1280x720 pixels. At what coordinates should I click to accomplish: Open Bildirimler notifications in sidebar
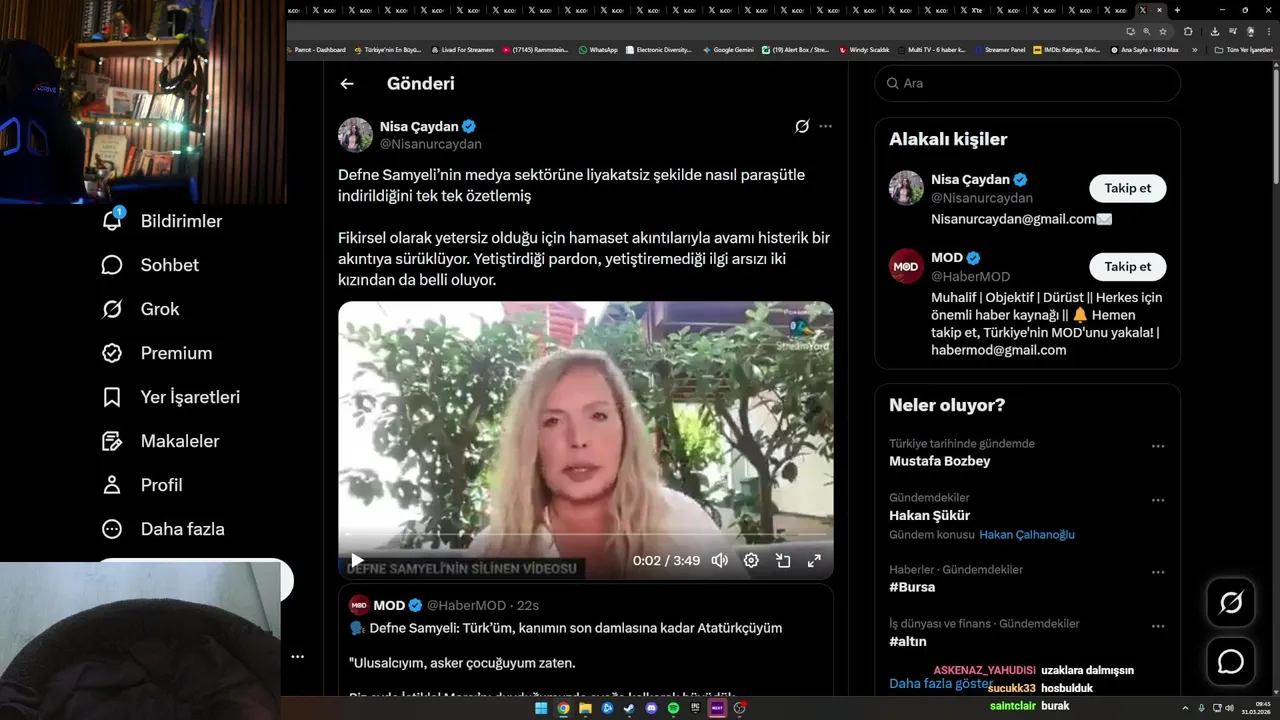tap(162, 221)
